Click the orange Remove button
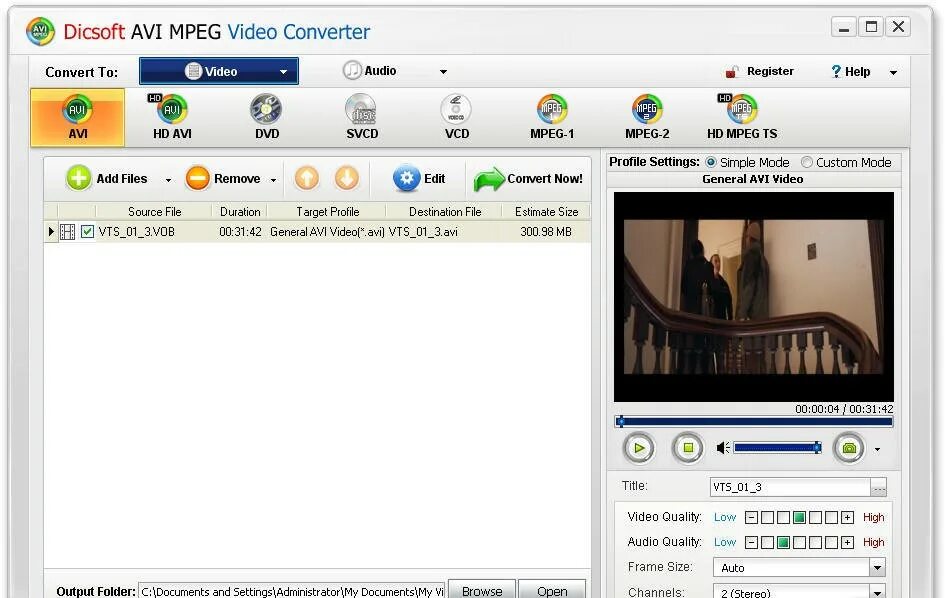 (223, 178)
